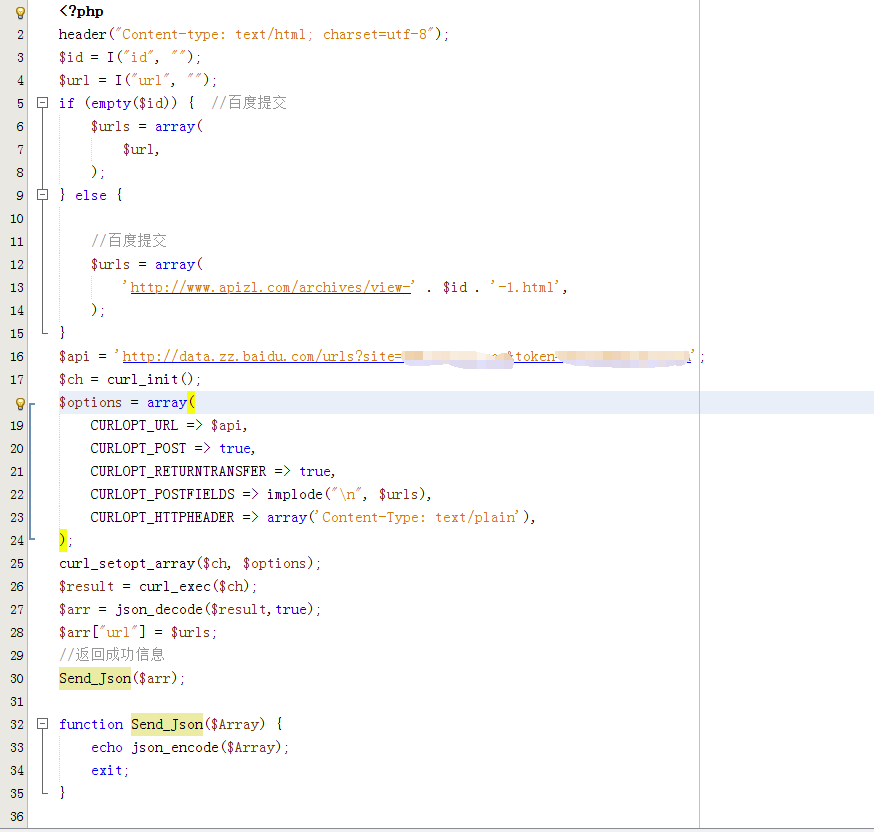Click the highlighted Send_Json($arr) call

[95, 678]
